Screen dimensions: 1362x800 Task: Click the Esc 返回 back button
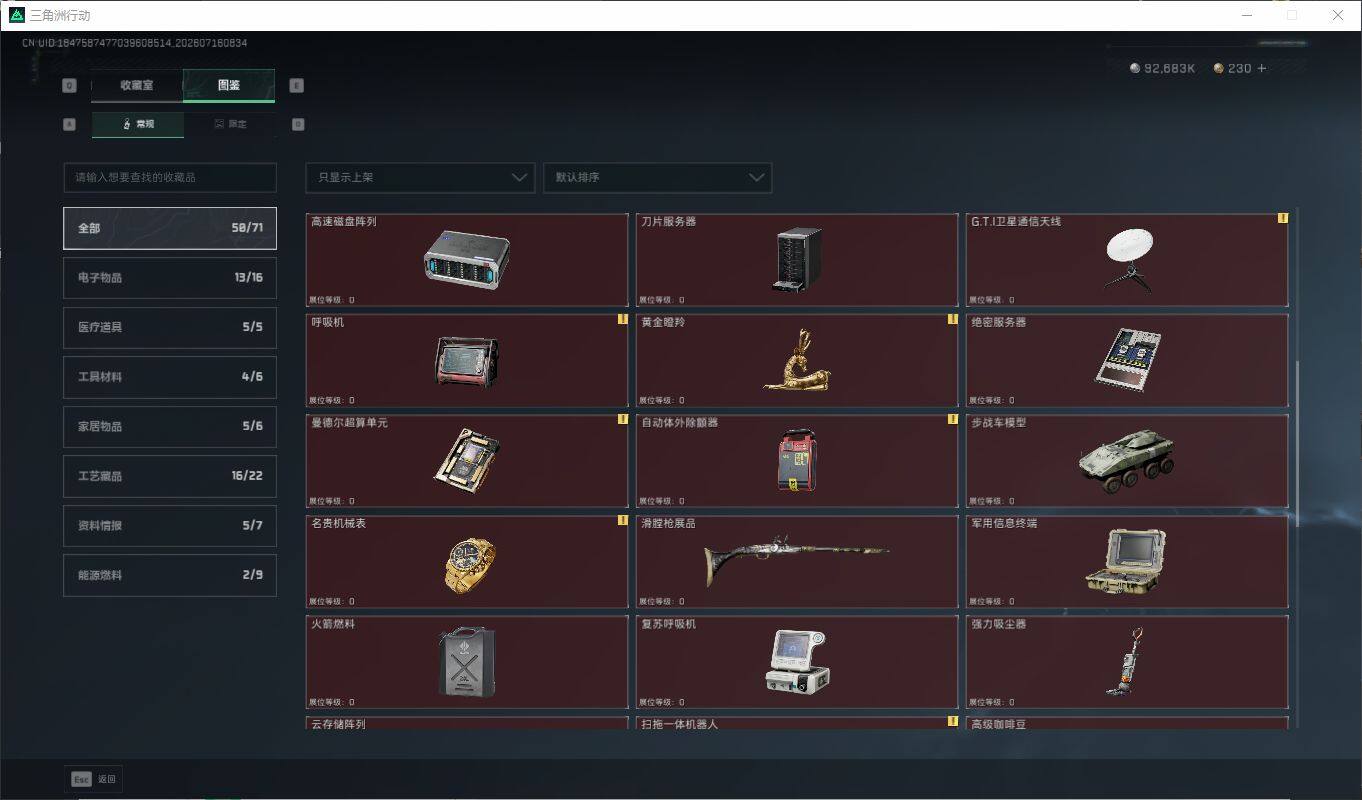click(x=94, y=779)
